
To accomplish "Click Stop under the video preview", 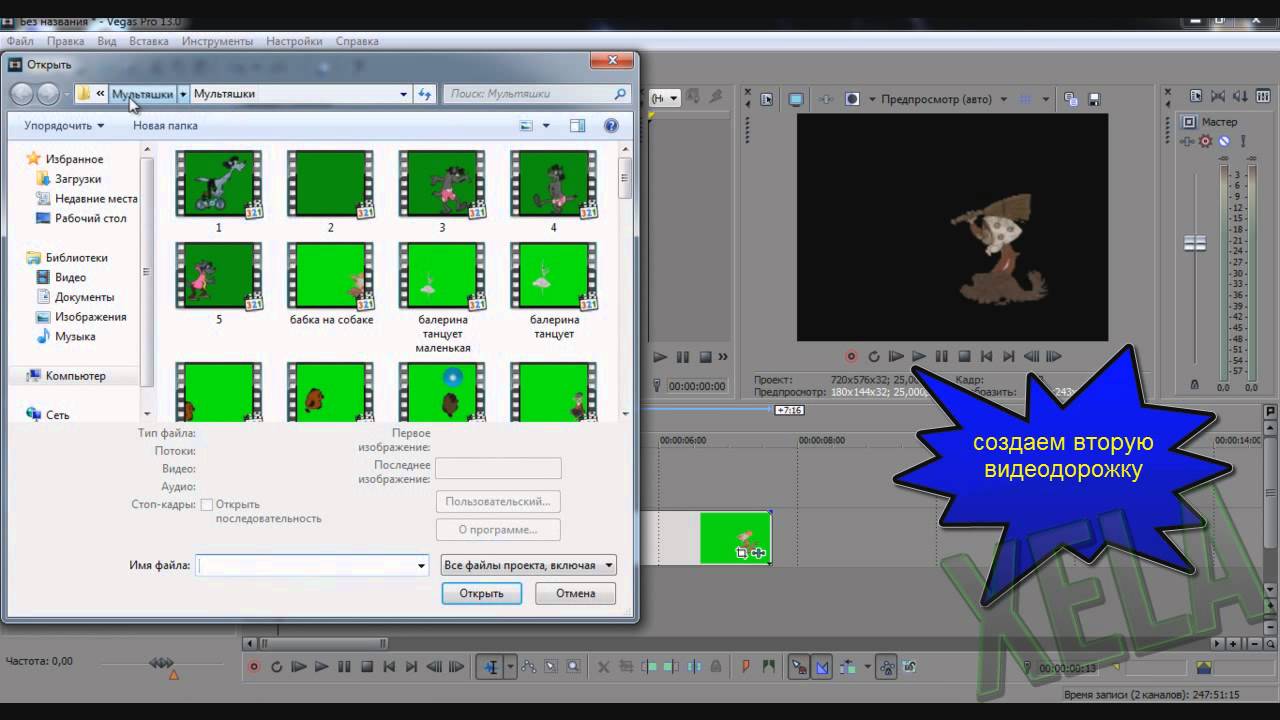I will (x=964, y=356).
